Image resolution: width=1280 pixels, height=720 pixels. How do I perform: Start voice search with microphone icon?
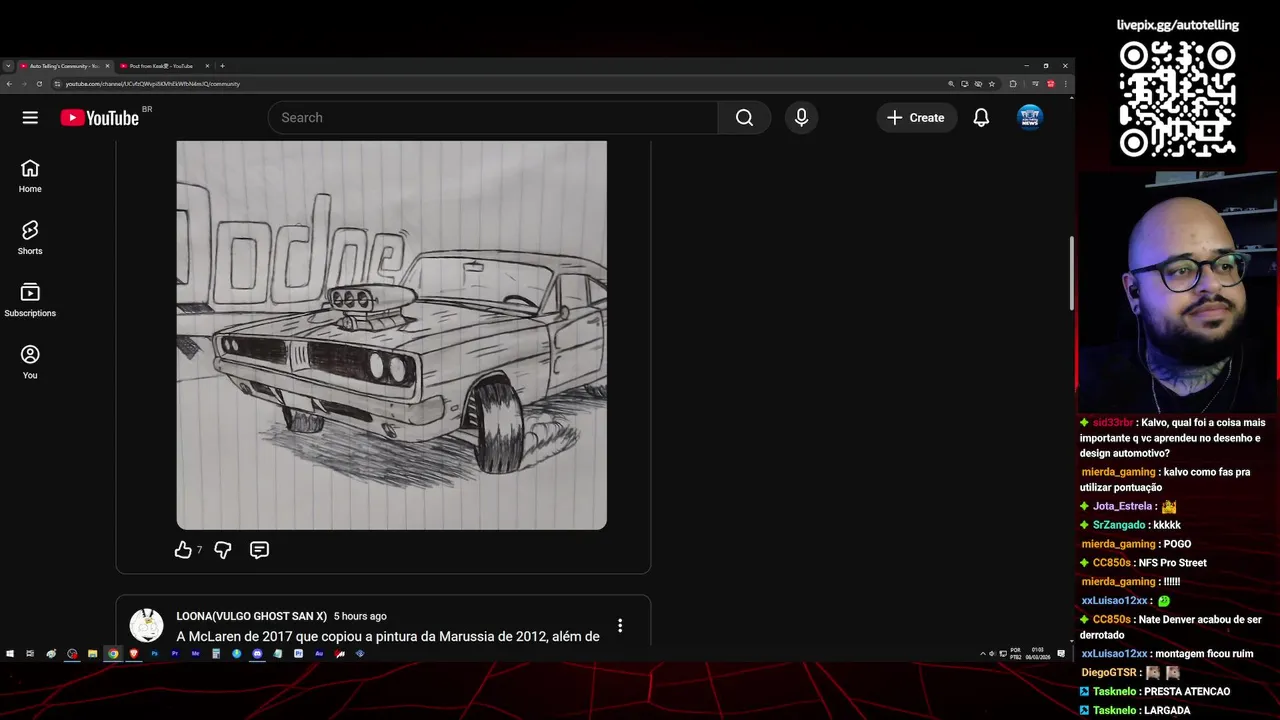tap(801, 117)
